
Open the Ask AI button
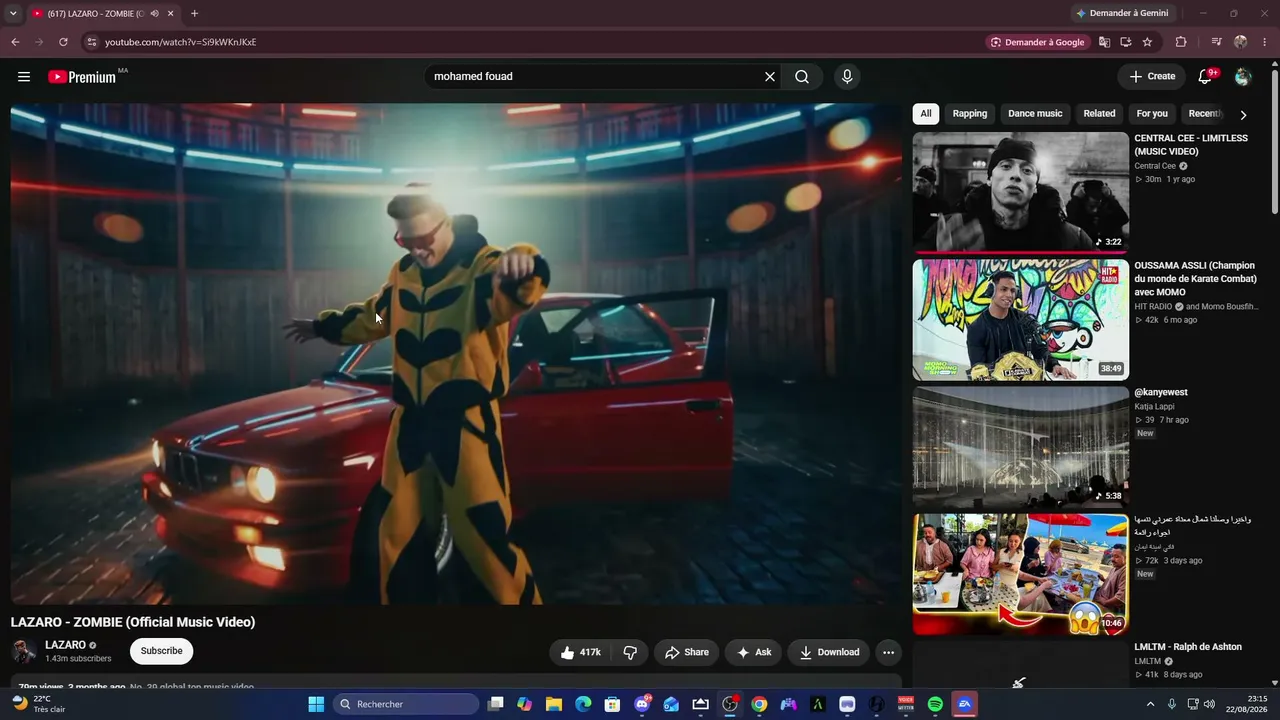754,652
